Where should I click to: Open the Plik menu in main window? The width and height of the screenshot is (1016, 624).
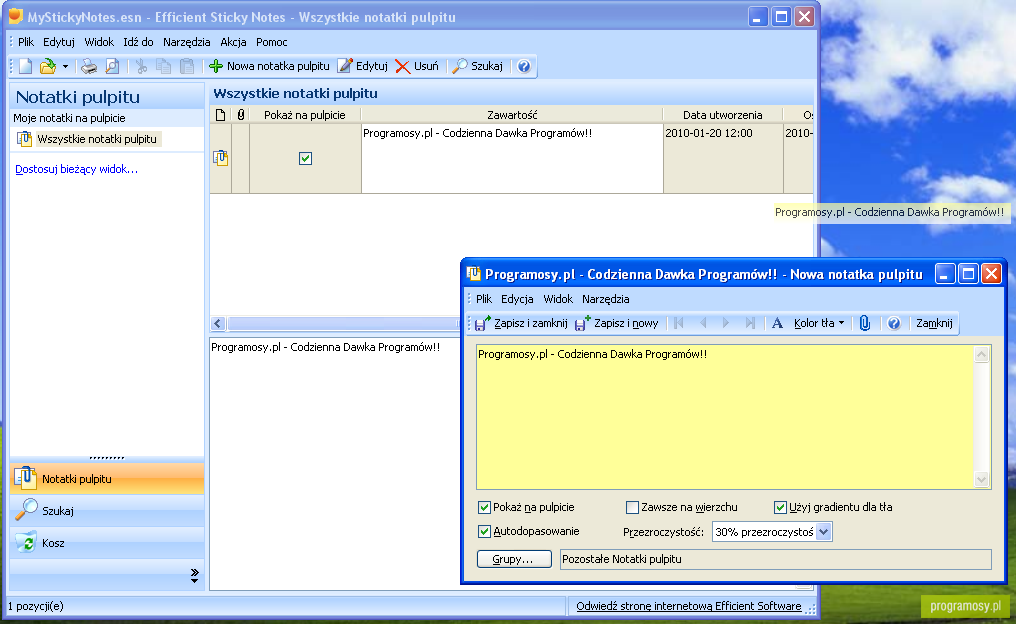pos(26,42)
